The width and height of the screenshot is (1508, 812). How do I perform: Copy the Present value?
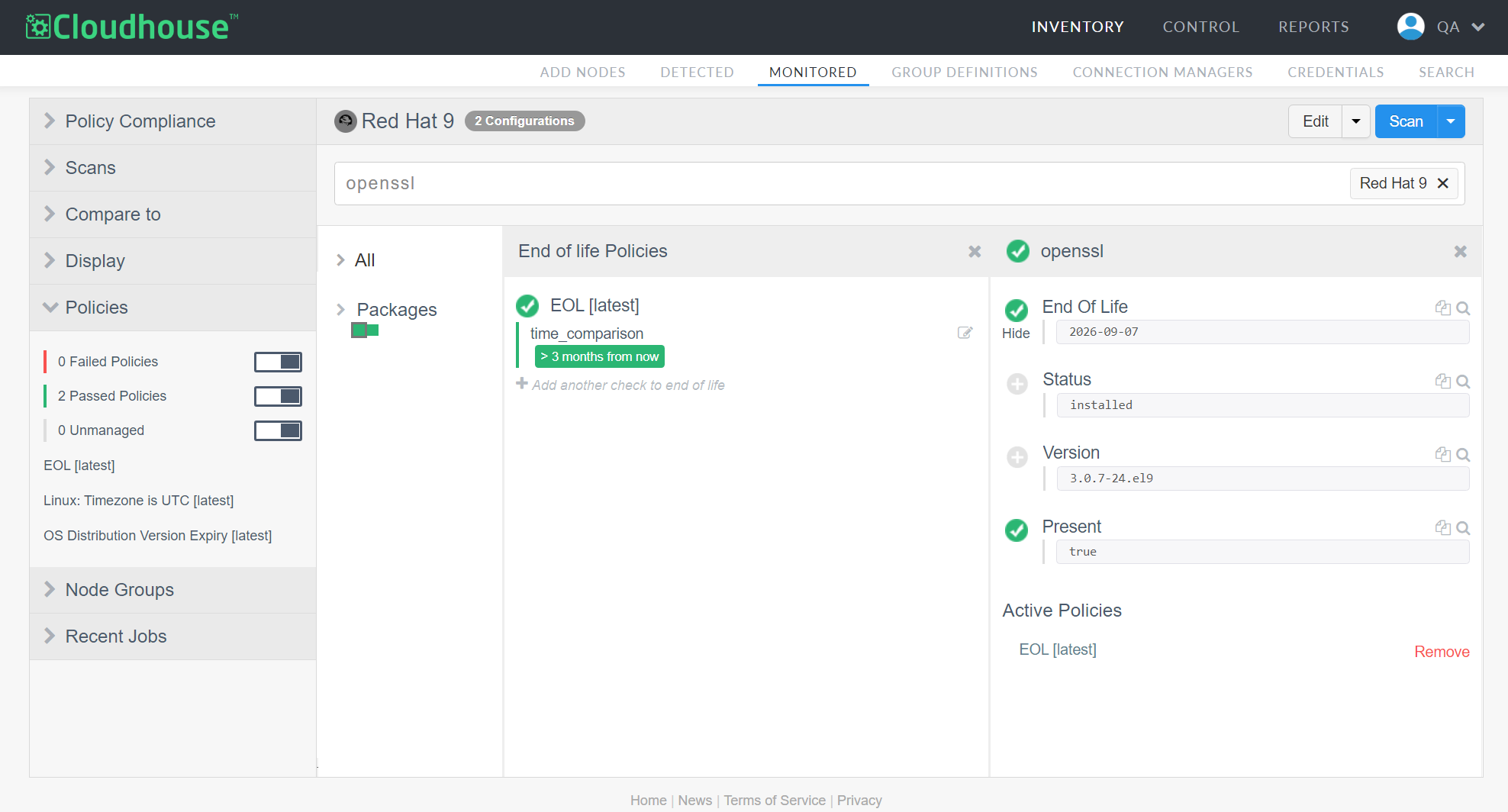point(1442,527)
